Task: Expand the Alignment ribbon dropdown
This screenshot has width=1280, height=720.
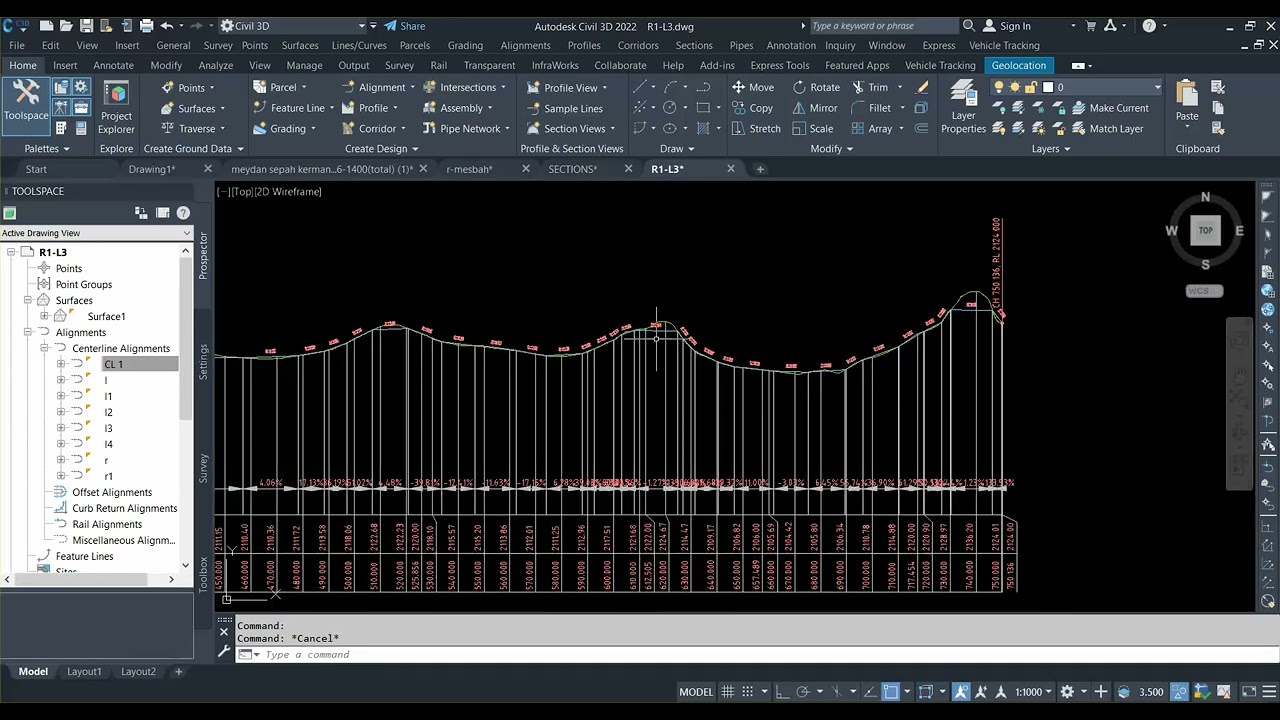Action: [412, 88]
